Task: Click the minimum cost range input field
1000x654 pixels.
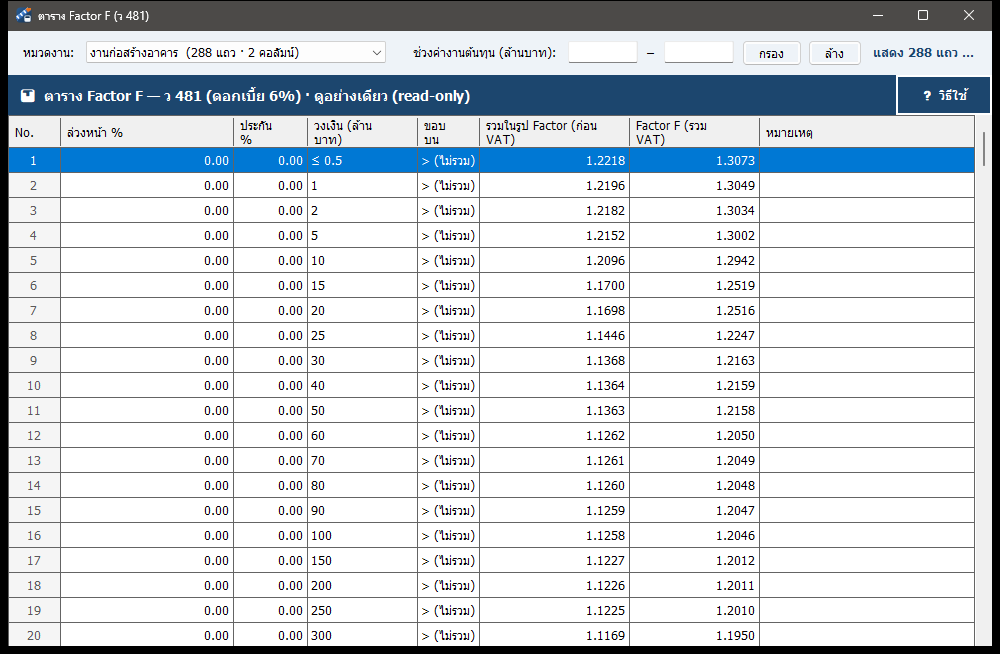Action: pos(603,53)
